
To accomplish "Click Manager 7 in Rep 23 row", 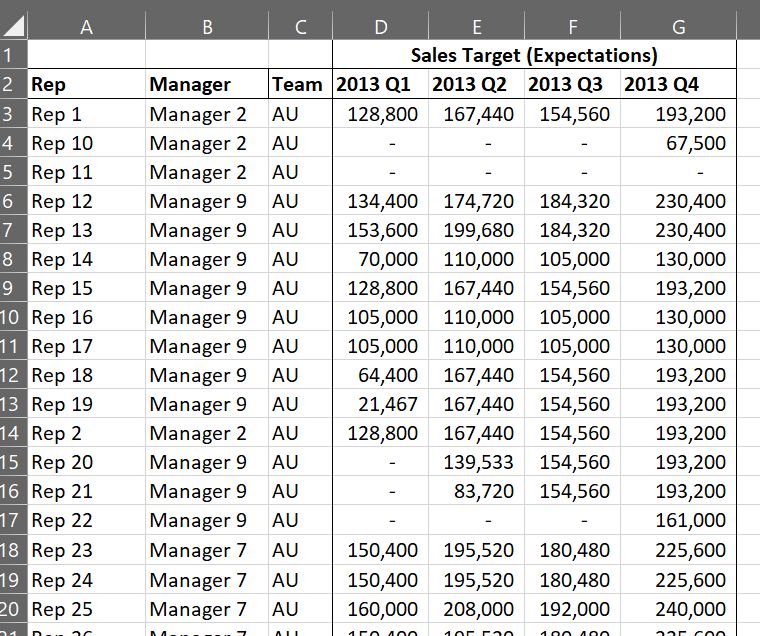I will [x=207, y=550].
